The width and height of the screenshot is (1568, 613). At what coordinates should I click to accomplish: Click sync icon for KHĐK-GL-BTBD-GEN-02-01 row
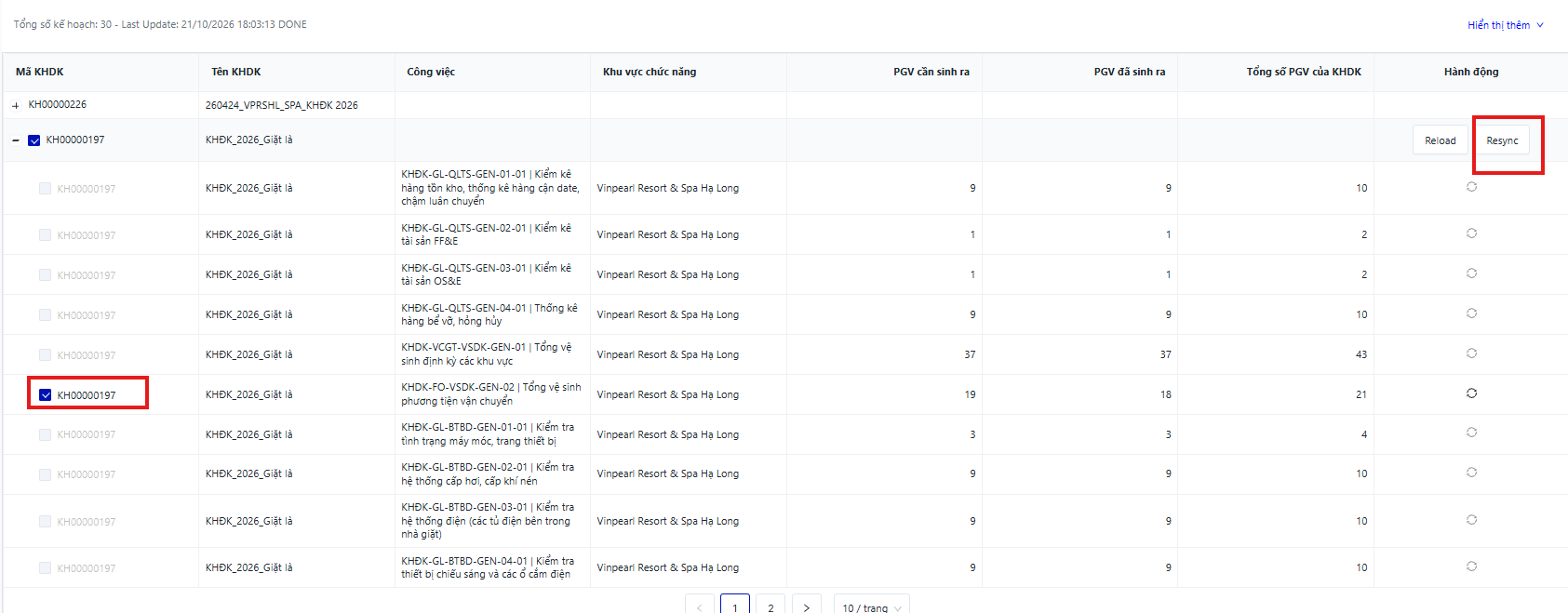click(1471, 473)
